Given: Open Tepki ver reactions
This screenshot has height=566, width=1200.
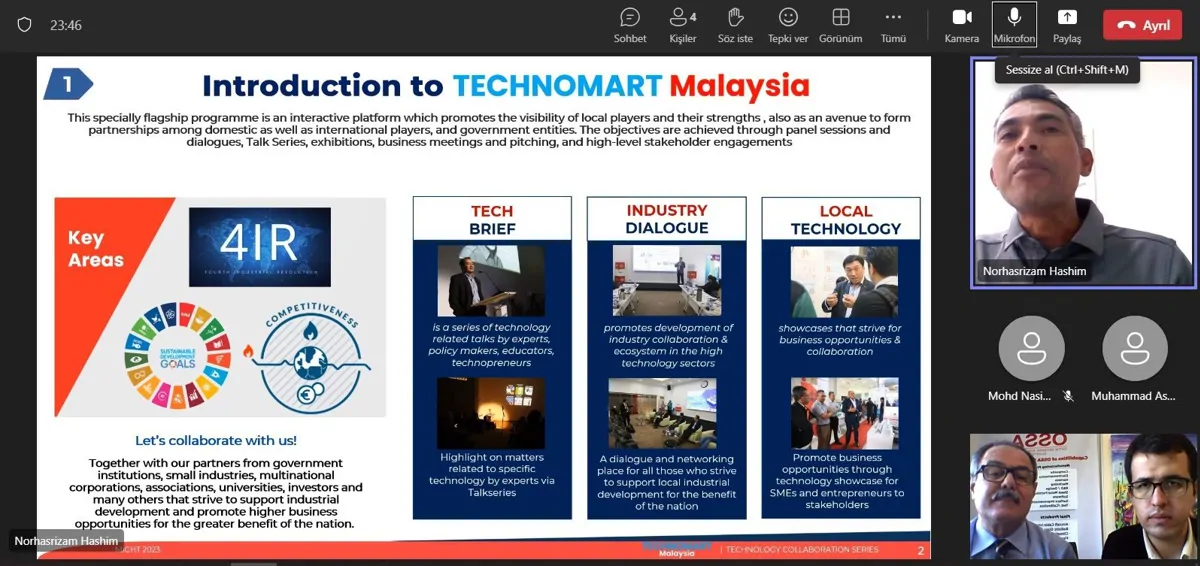Looking at the screenshot, I should pos(788,26).
